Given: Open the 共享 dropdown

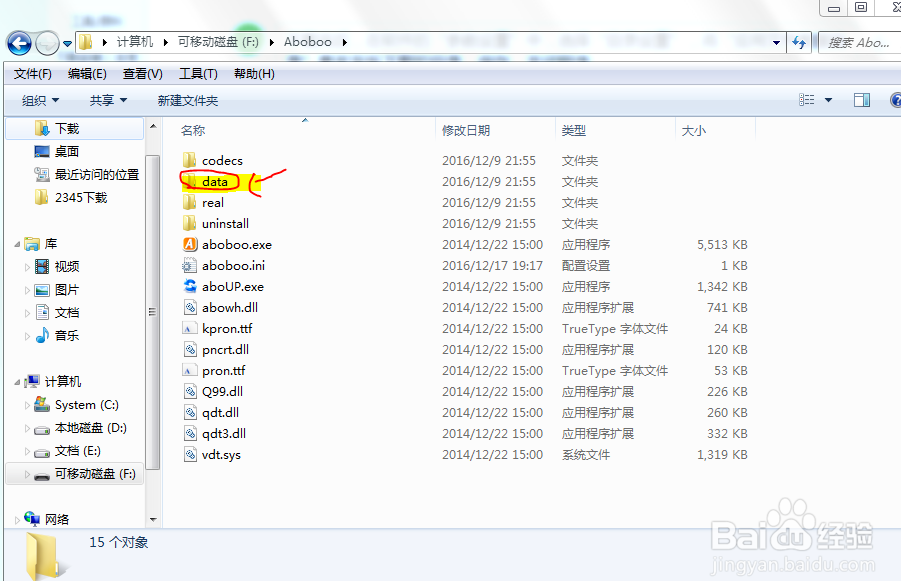Looking at the screenshot, I should (108, 101).
